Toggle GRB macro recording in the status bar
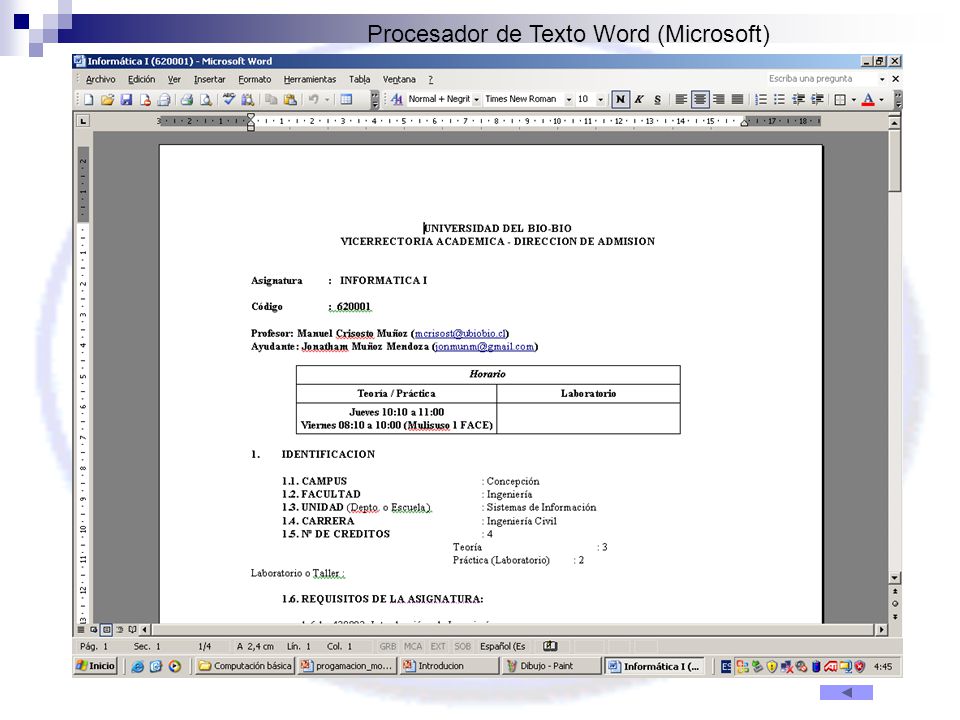This screenshot has height=720, width=960. [388, 647]
